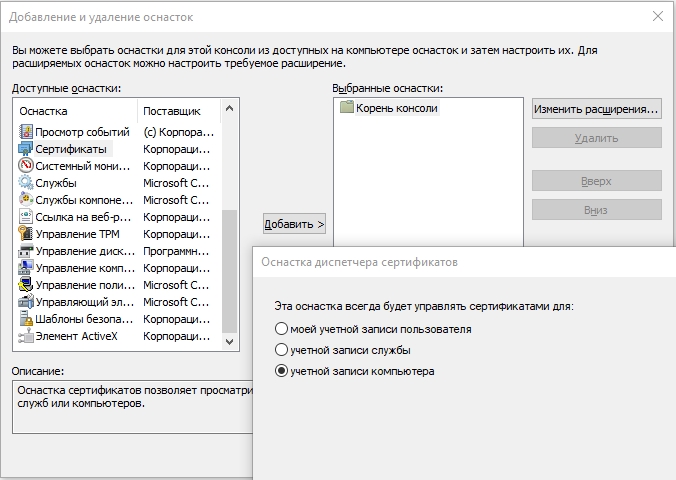Select the Системный монитор icon

26,166
